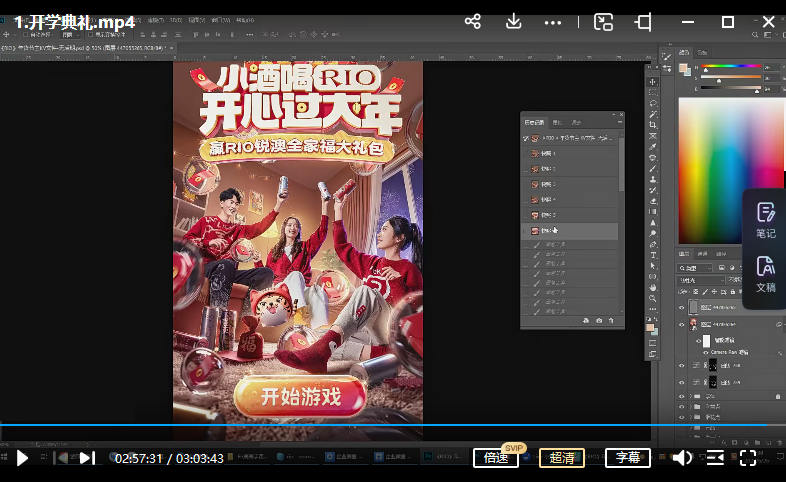Open the playlist icon beside the volume
Screen dimensions: 786x482
pos(715,458)
